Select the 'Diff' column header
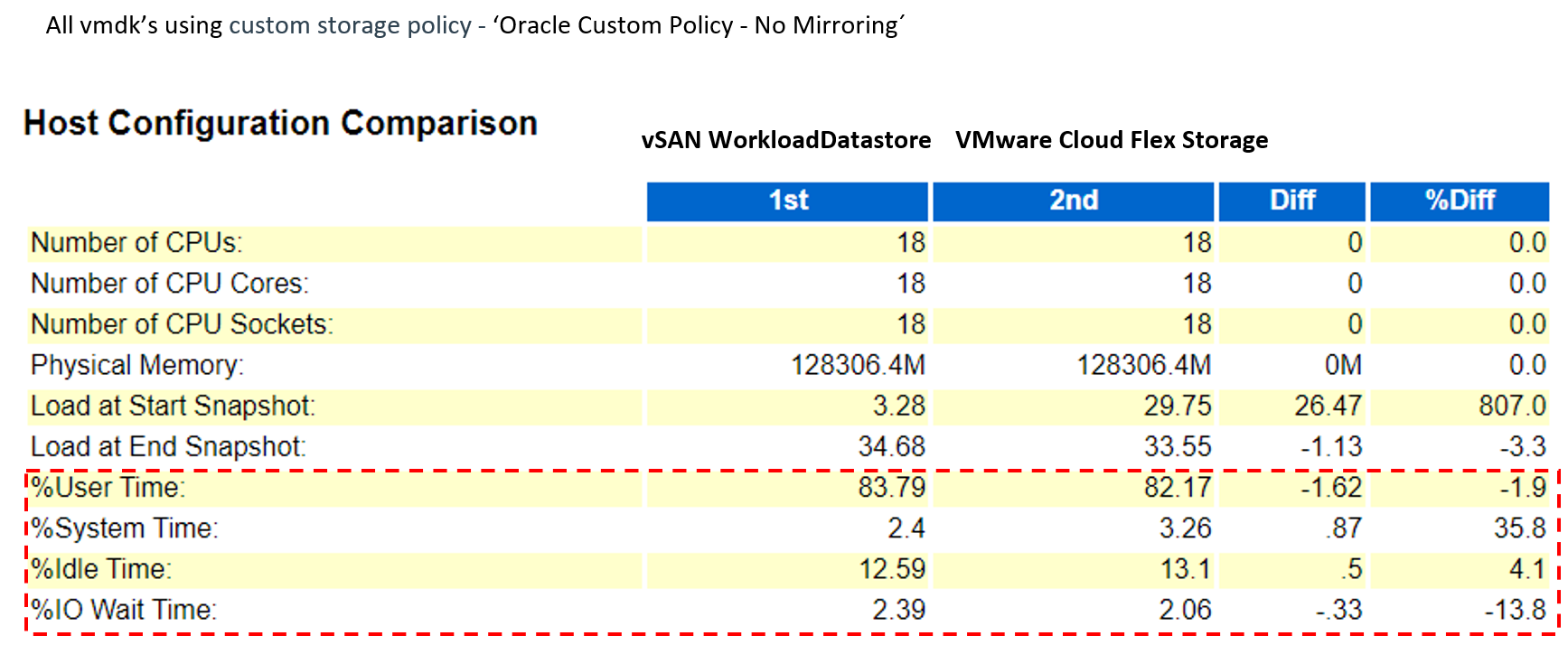The width and height of the screenshot is (1568, 645). coord(1291,201)
